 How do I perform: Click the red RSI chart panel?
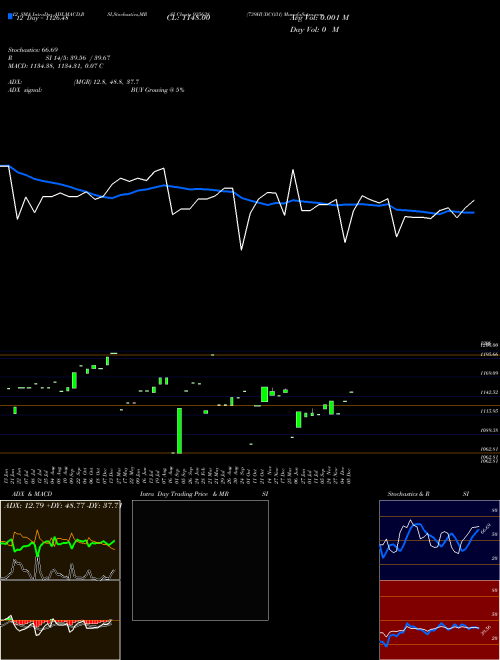pyautogui.click(x=439, y=620)
